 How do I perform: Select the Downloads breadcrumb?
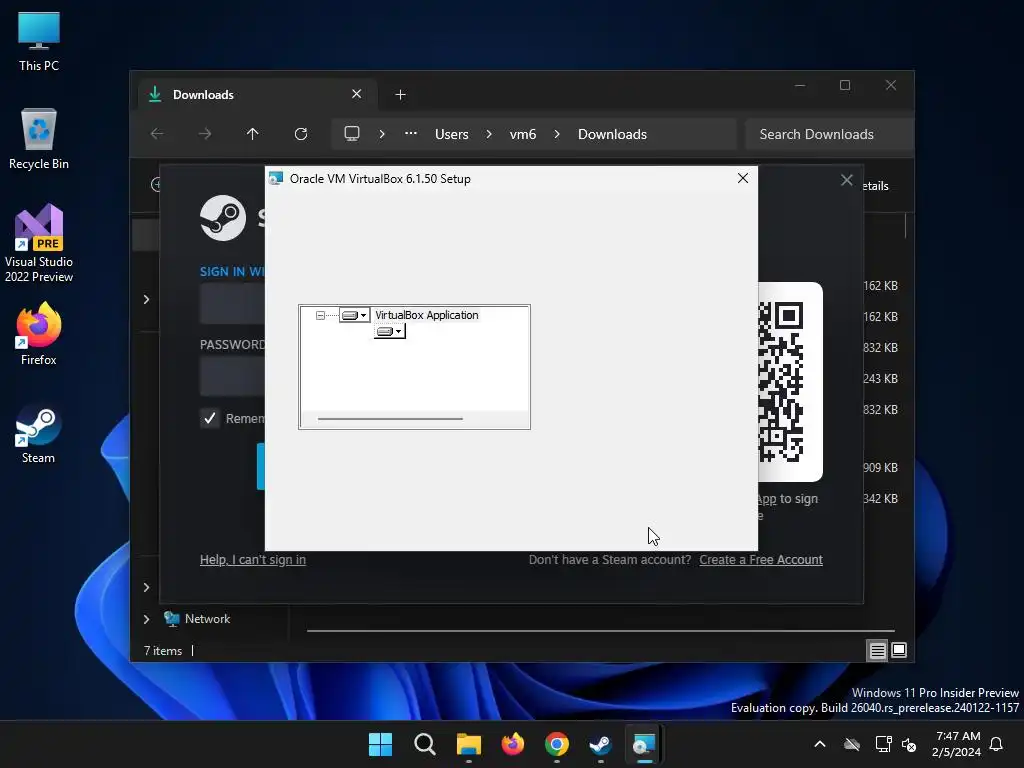point(613,134)
